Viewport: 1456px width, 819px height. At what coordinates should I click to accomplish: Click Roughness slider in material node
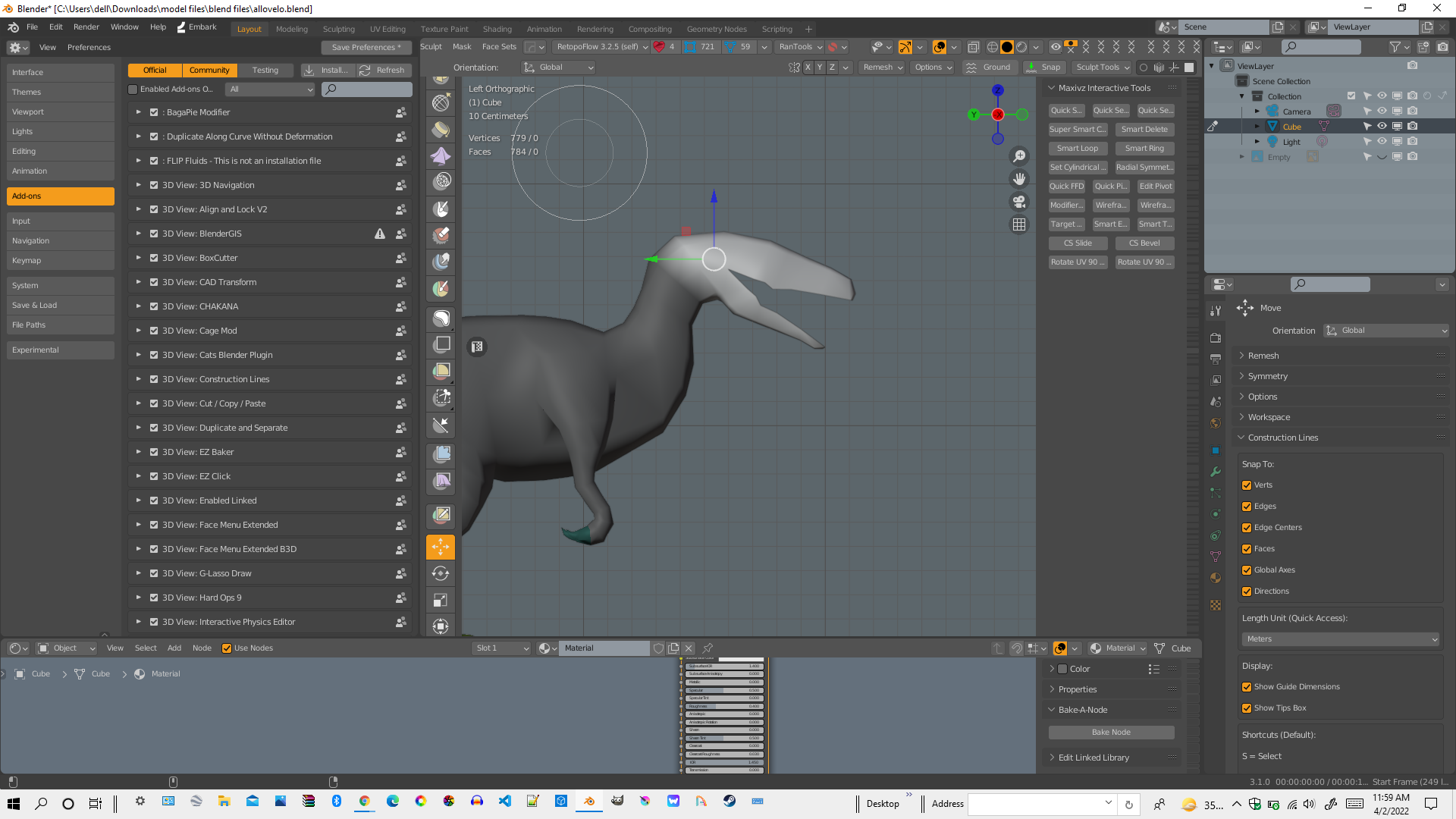tap(724, 706)
